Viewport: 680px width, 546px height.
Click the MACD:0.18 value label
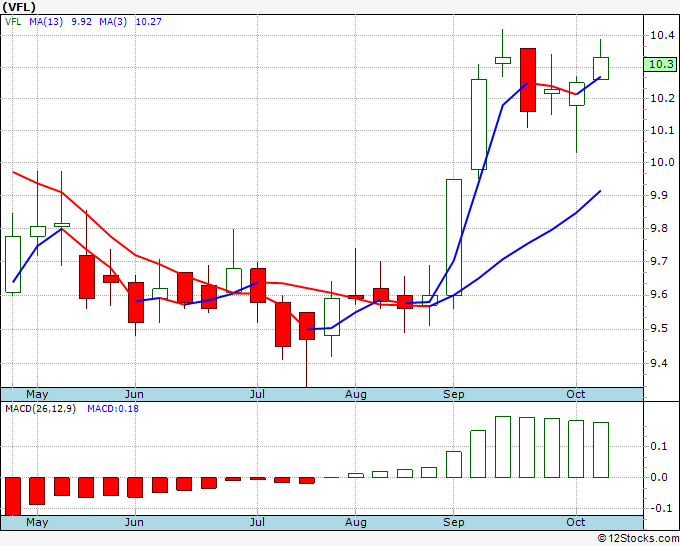(113, 409)
